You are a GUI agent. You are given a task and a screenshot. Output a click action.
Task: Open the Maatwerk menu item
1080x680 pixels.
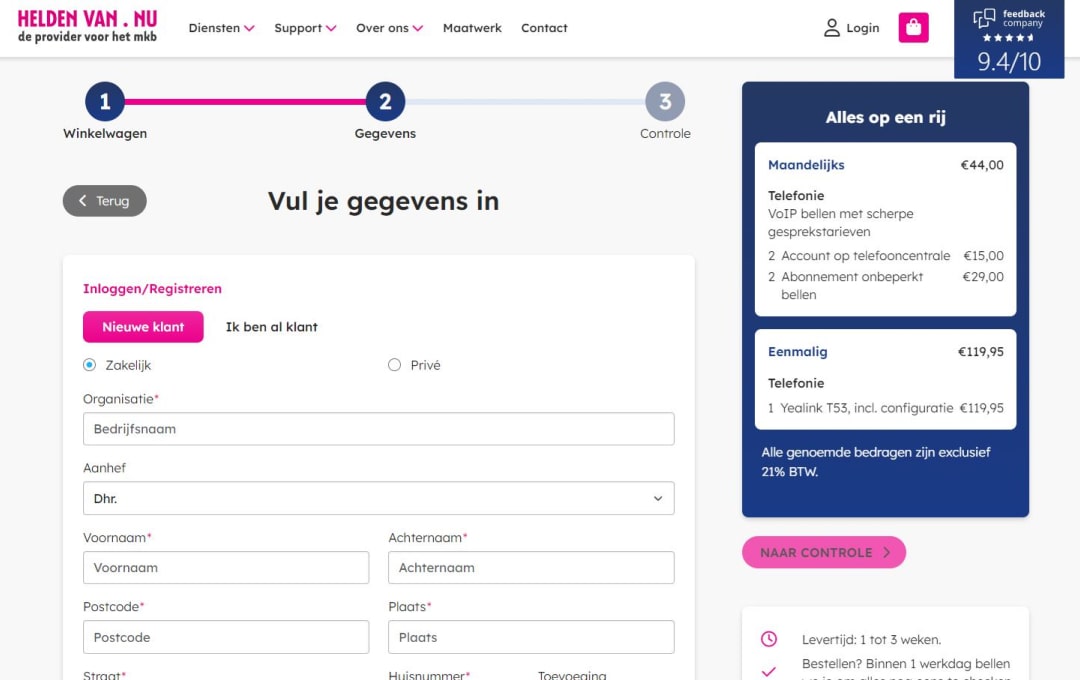click(x=472, y=28)
